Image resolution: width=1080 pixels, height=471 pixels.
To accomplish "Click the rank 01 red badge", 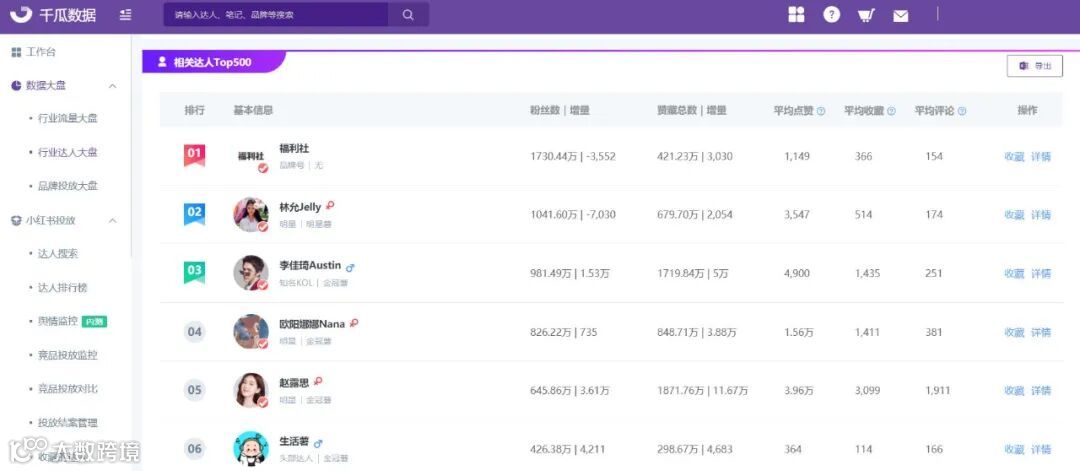I will click(194, 156).
